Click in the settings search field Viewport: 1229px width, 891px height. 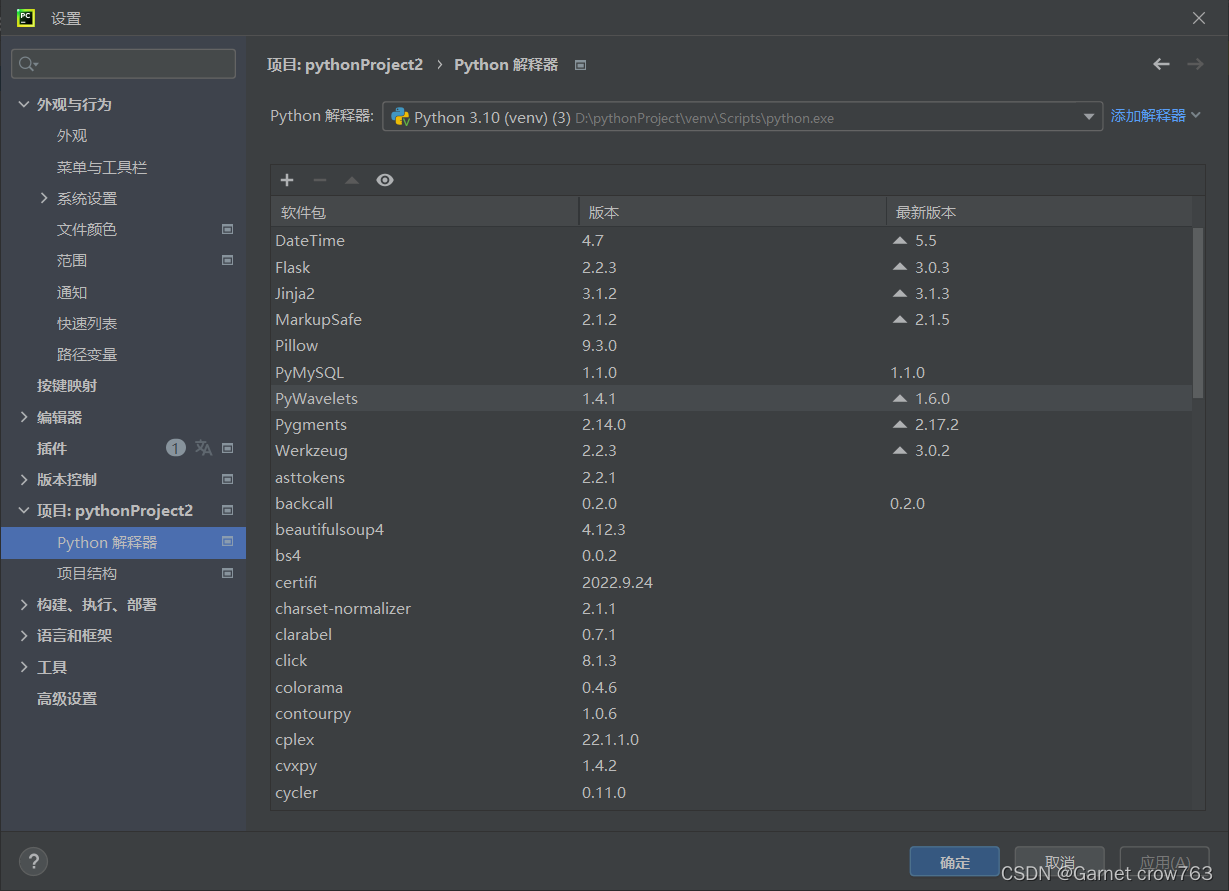[123, 64]
